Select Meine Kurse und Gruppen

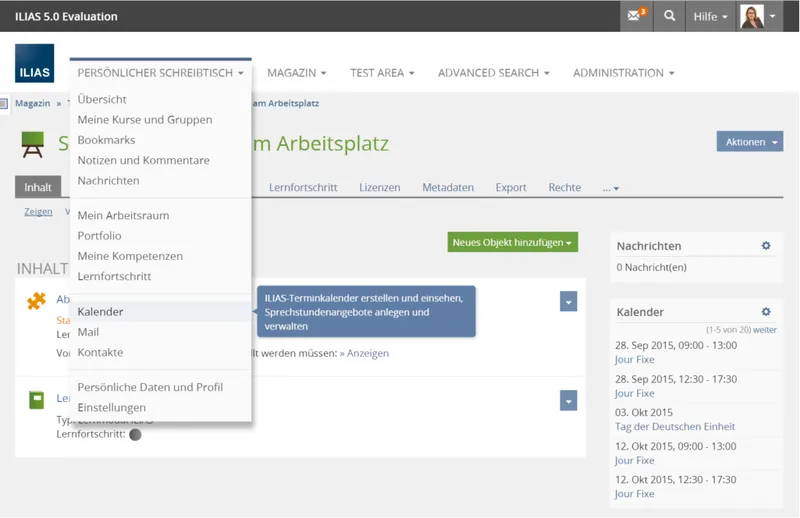tap(145, 119)
